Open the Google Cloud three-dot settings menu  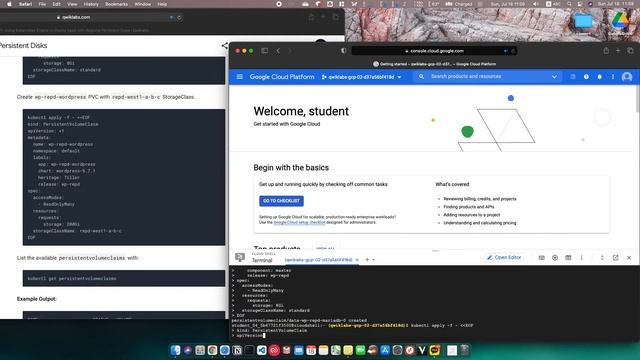(x=613, y=77)
